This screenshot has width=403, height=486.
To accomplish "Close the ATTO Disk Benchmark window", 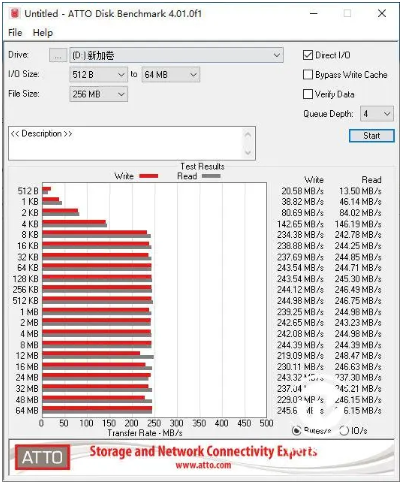I will coord(382,14).
